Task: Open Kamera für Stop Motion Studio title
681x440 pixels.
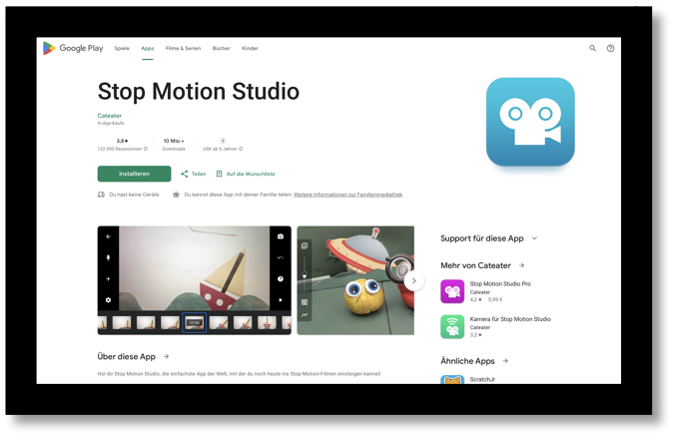Action: pos(510,319)
